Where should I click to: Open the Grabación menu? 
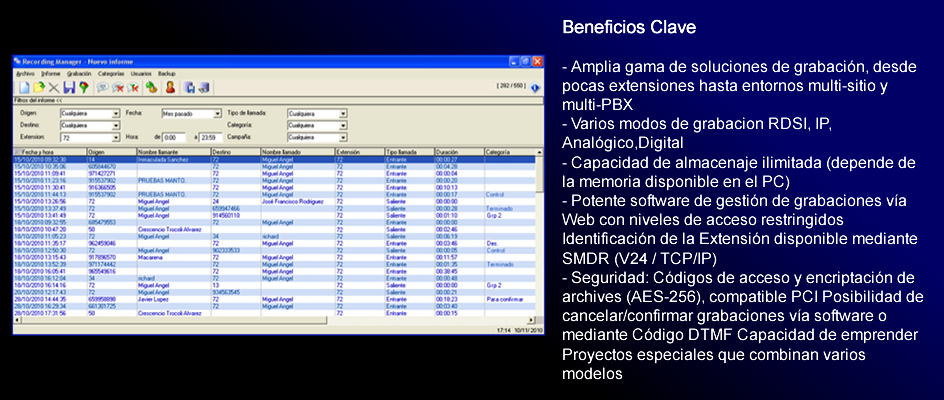tap(78, 74)
